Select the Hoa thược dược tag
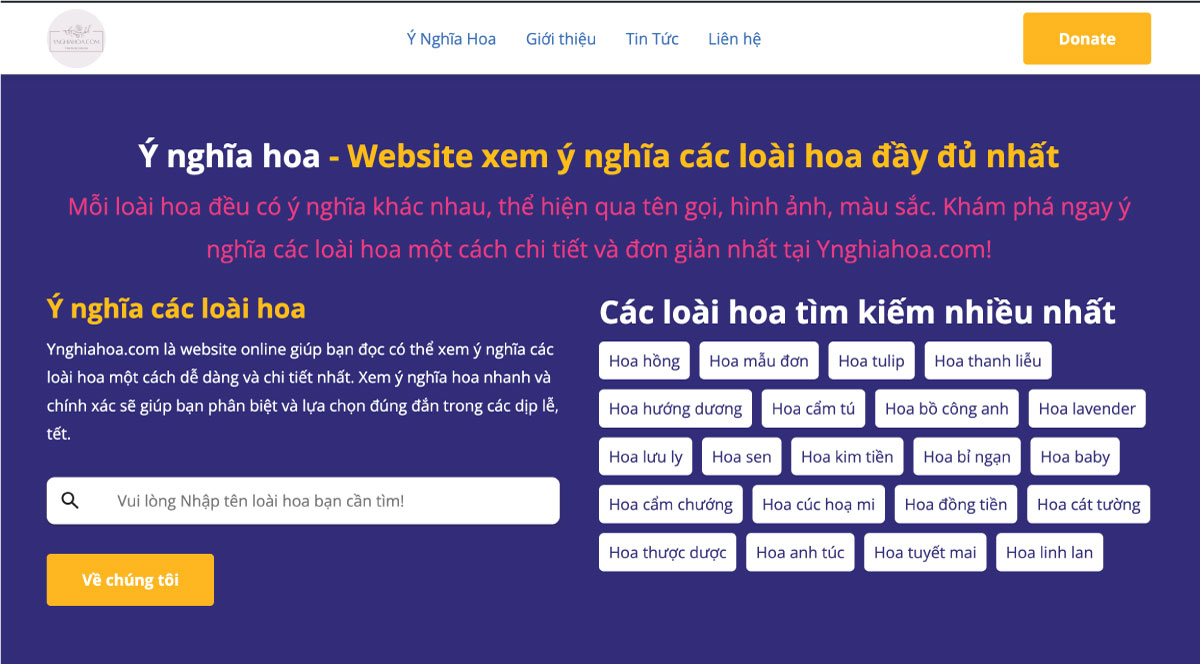The width and height of the screenshot is (1200, 664). [667, 553]
